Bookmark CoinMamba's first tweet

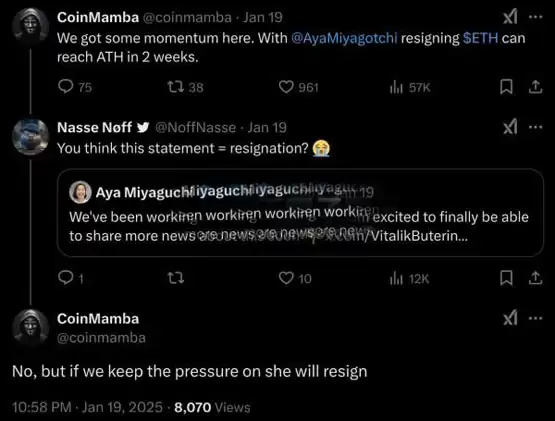507,87
